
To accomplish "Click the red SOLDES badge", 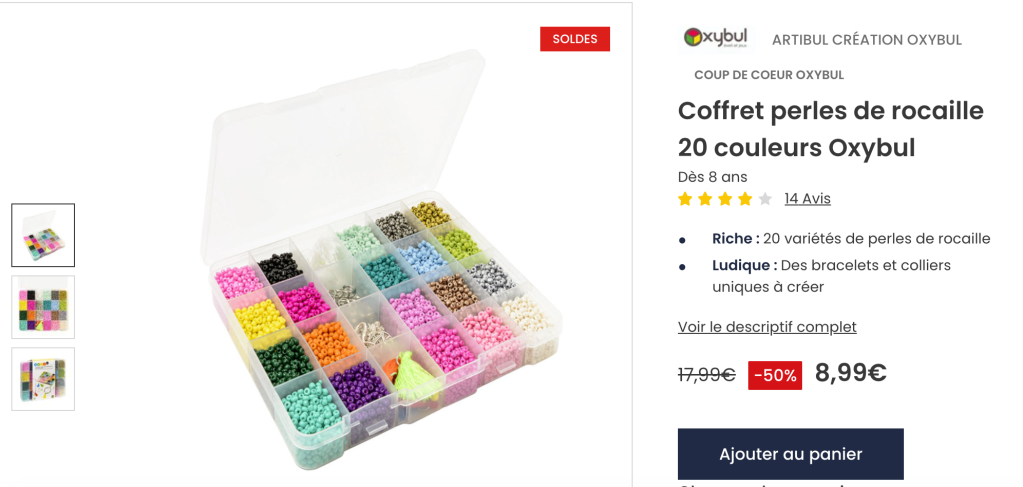I will tap(575, 39).
